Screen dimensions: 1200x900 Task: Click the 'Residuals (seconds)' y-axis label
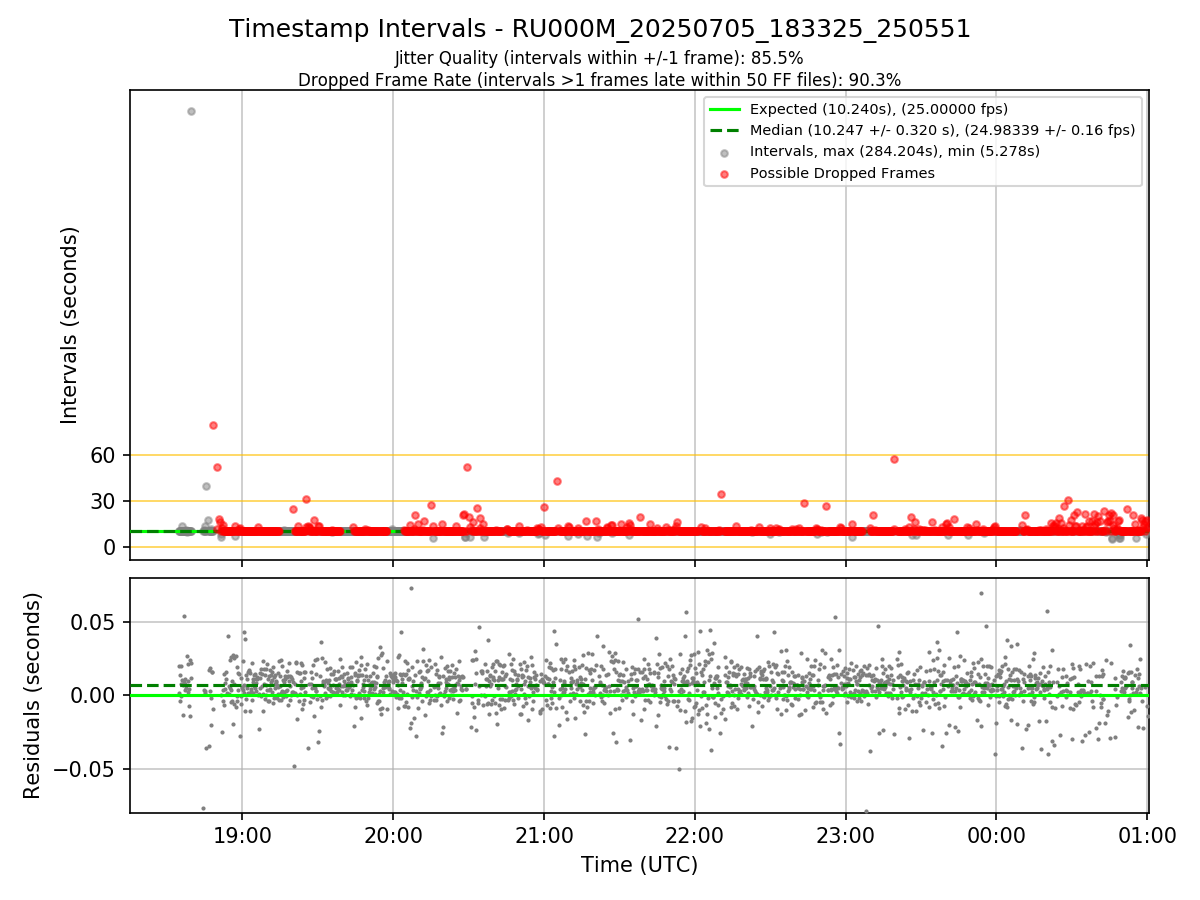pyautogui.click(x=32, y=695)
